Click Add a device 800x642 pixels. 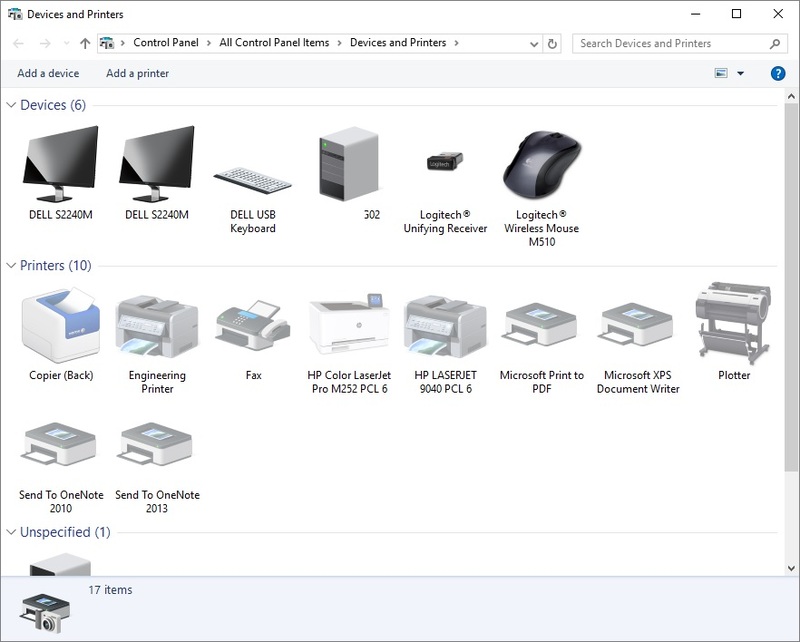point(47,73)
